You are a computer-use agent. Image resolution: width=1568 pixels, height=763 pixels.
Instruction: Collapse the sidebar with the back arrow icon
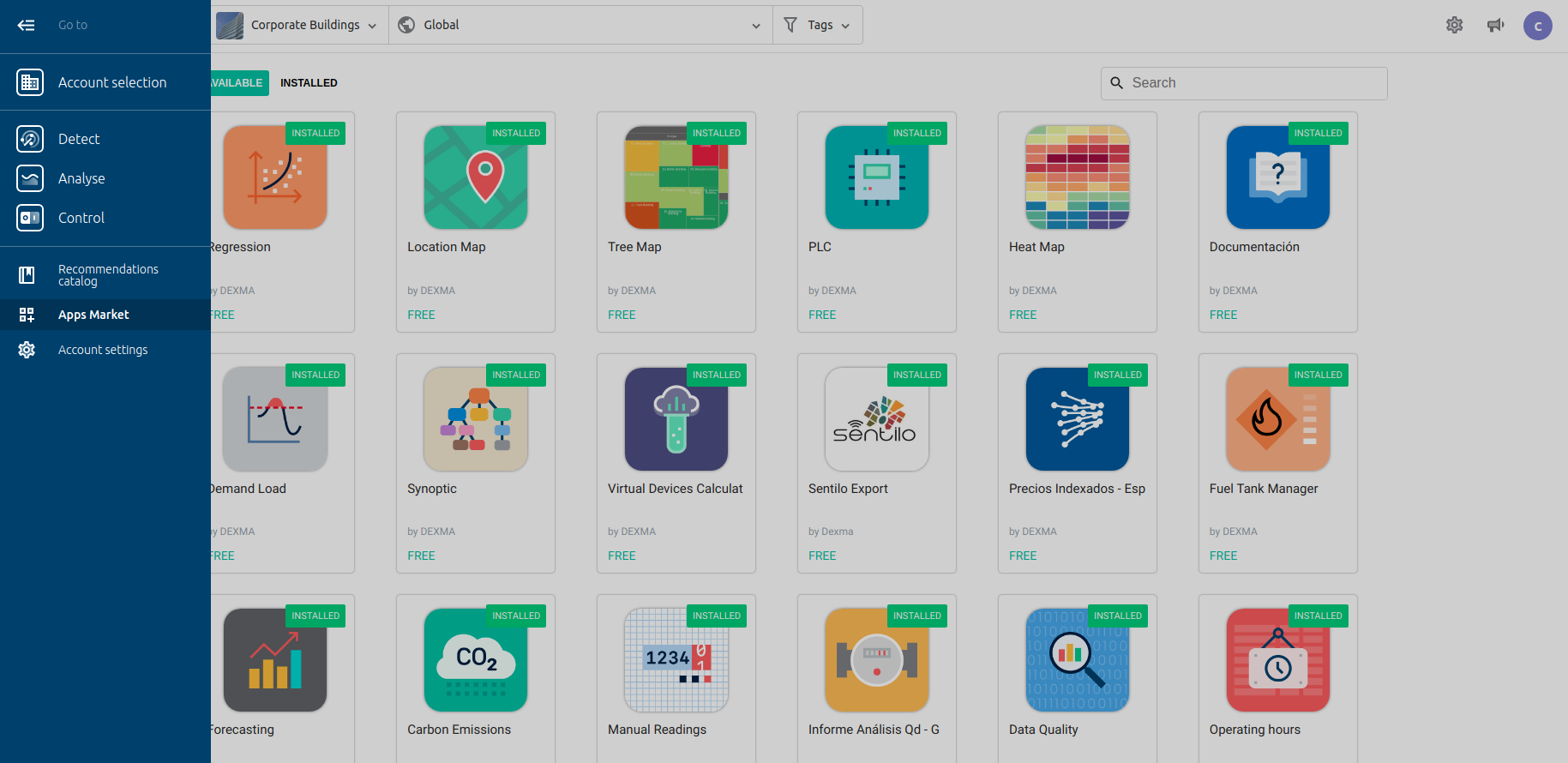[x=27, y=25]
